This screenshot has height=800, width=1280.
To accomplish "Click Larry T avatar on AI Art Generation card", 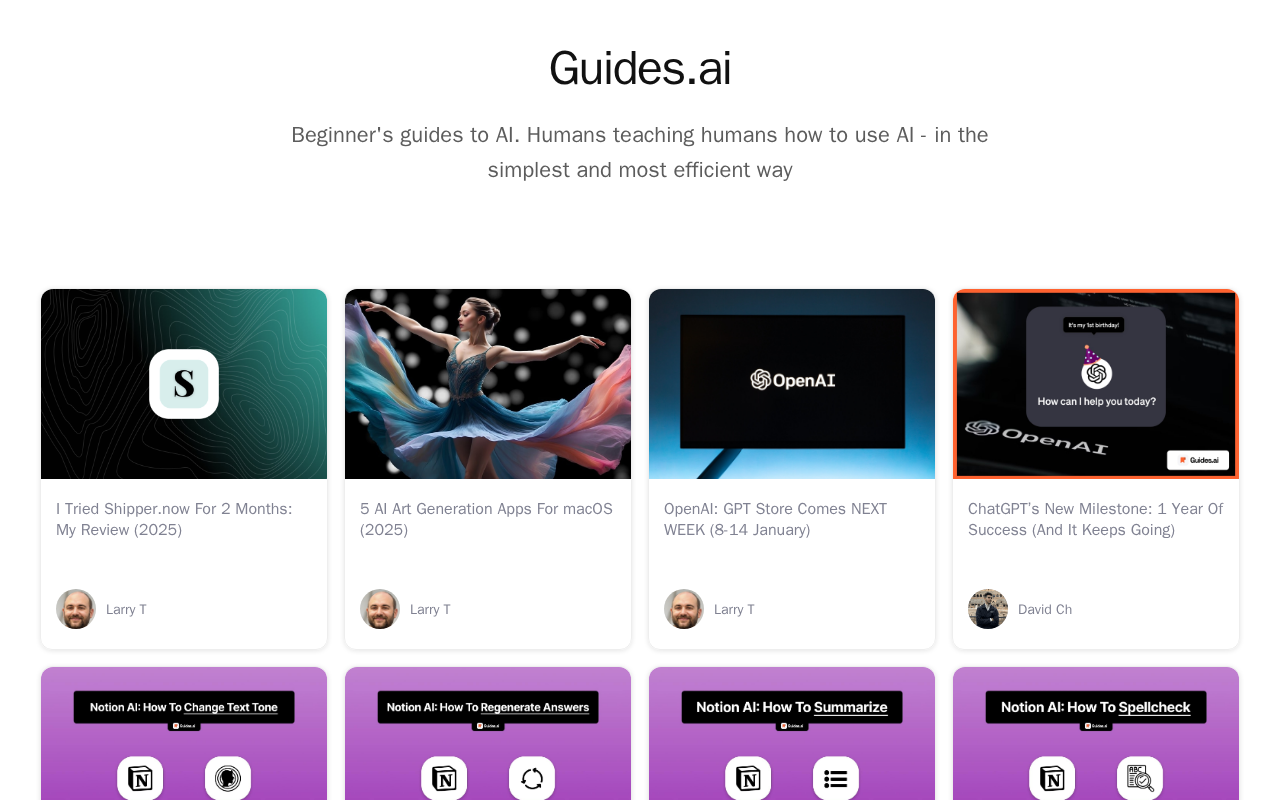I will 380,609.
